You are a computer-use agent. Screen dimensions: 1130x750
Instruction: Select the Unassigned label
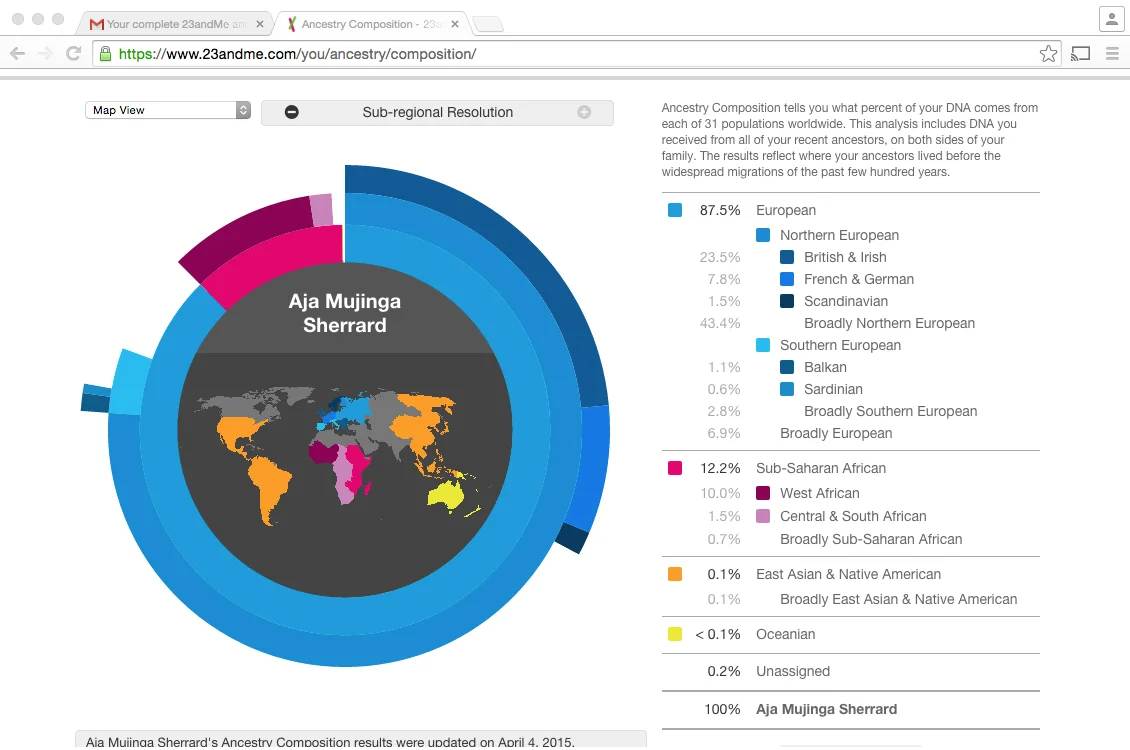tap(793, 671)
